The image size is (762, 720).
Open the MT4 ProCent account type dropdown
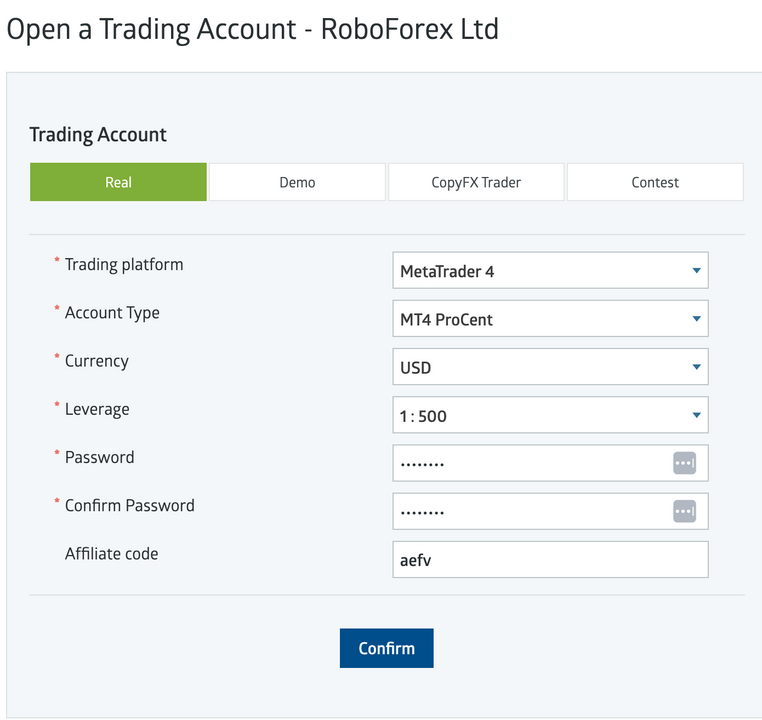pos(550,318)
